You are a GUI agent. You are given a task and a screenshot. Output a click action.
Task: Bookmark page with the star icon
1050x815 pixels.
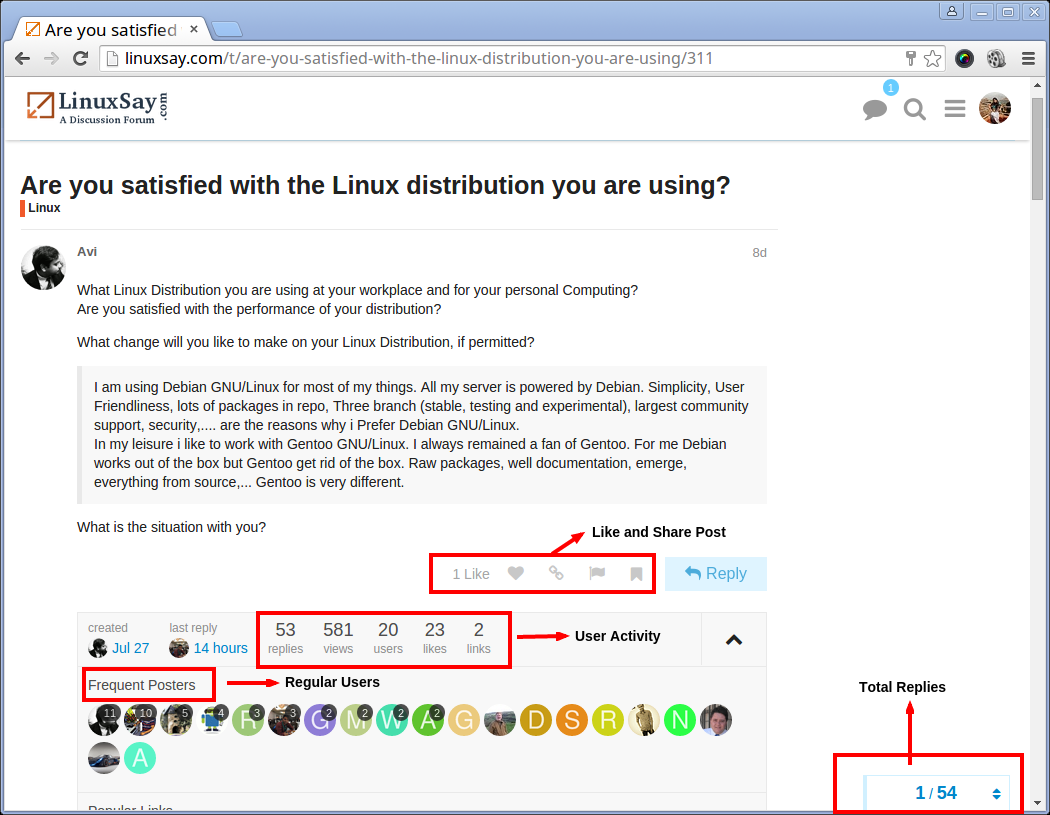click(932, 58)
